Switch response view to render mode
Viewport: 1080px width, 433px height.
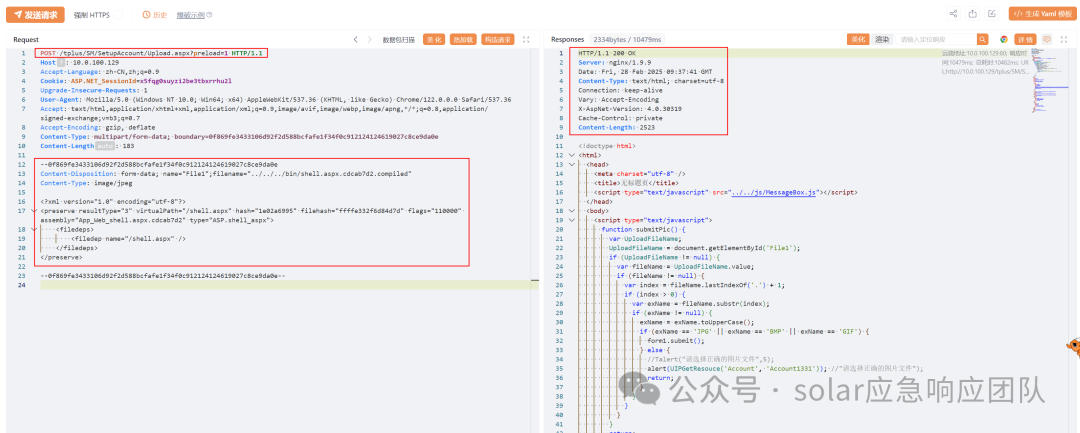tap(882, 39)
